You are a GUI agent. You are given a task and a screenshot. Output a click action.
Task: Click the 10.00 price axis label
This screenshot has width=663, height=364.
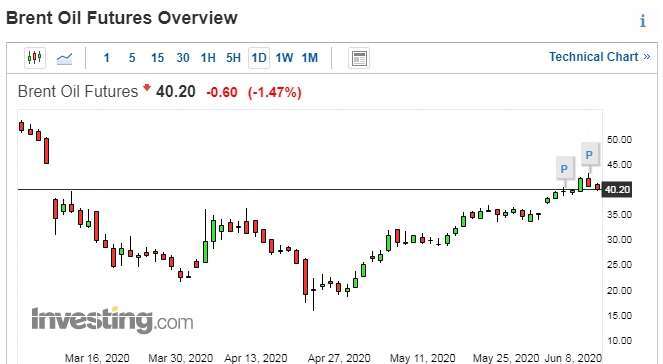pyautogui.click(x=619, y=341)
